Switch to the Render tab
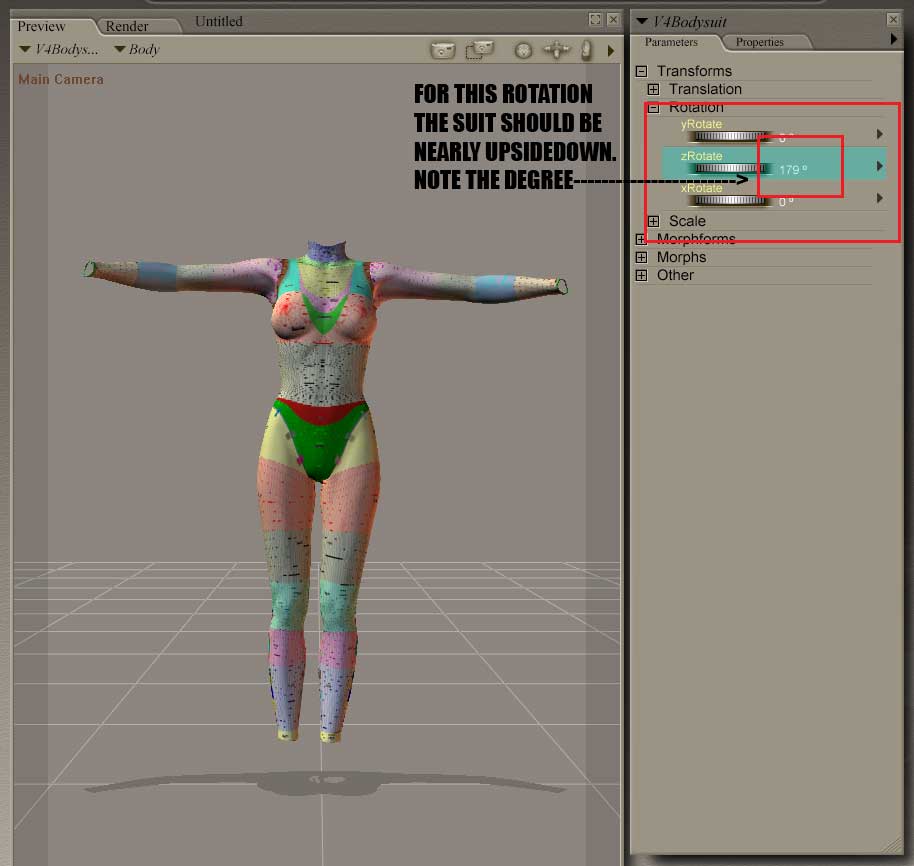Screen dimensions: 914x866 [x=127, y=26]
